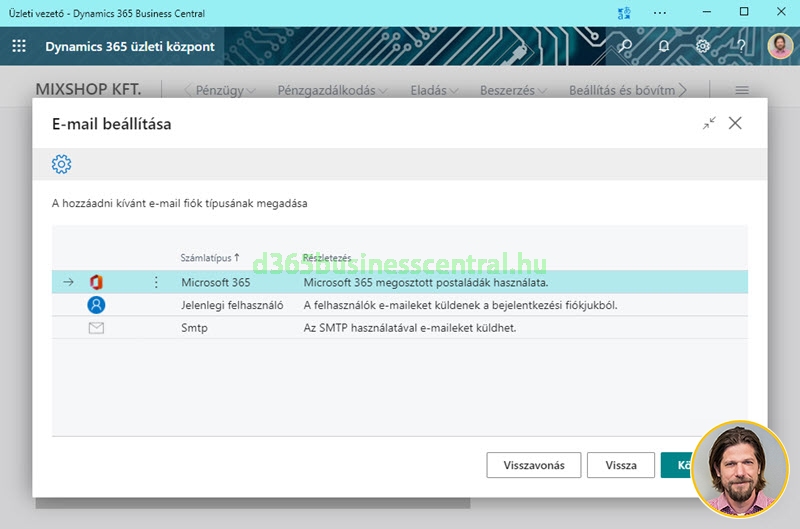
Task: Open the app launcher waffle icon
Action: pos(19,46)
